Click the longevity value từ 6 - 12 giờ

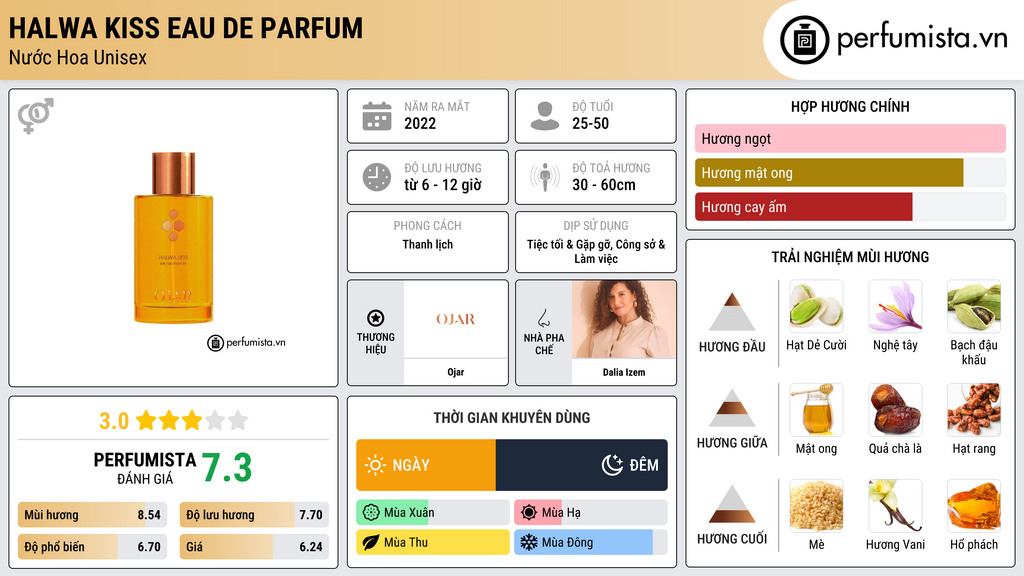(443, 185)
